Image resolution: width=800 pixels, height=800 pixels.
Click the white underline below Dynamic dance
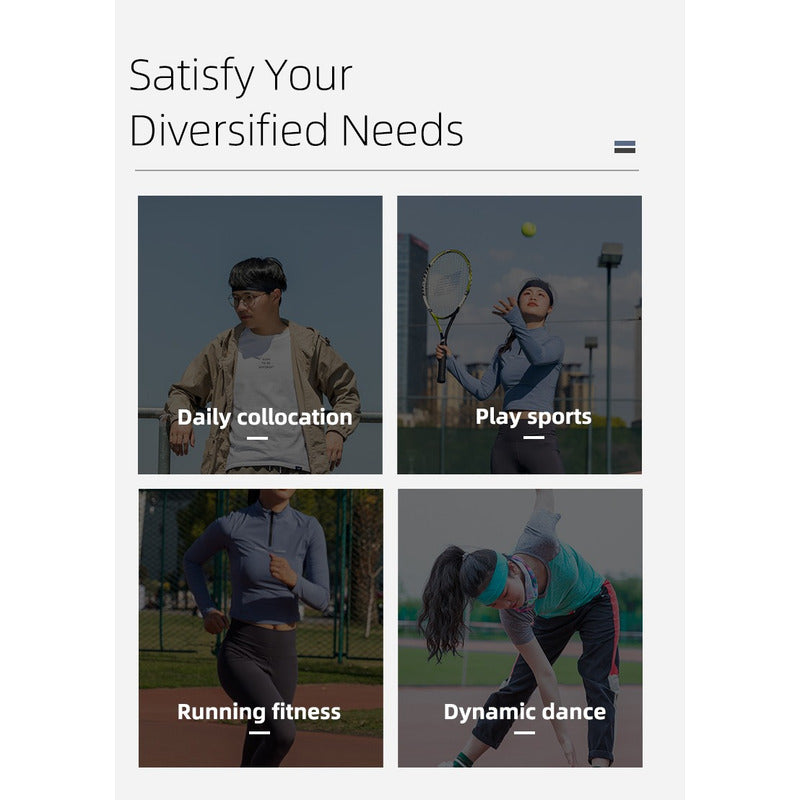524,733
